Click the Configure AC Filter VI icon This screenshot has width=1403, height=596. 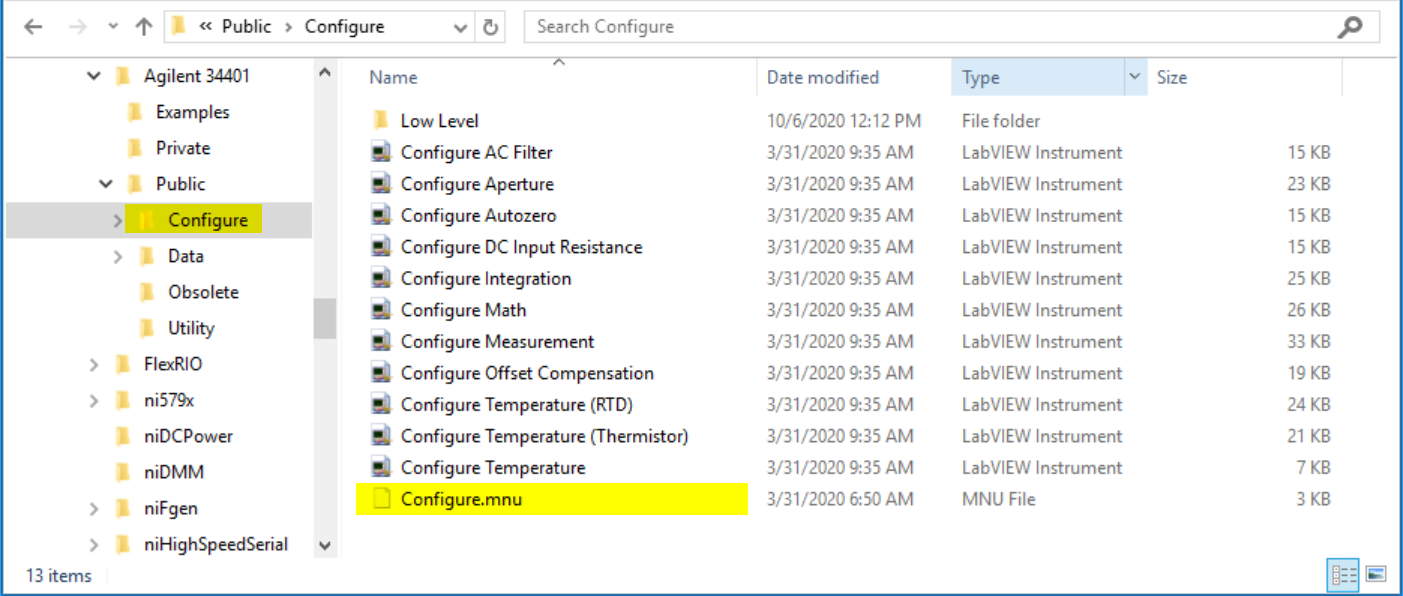[381, 152]
